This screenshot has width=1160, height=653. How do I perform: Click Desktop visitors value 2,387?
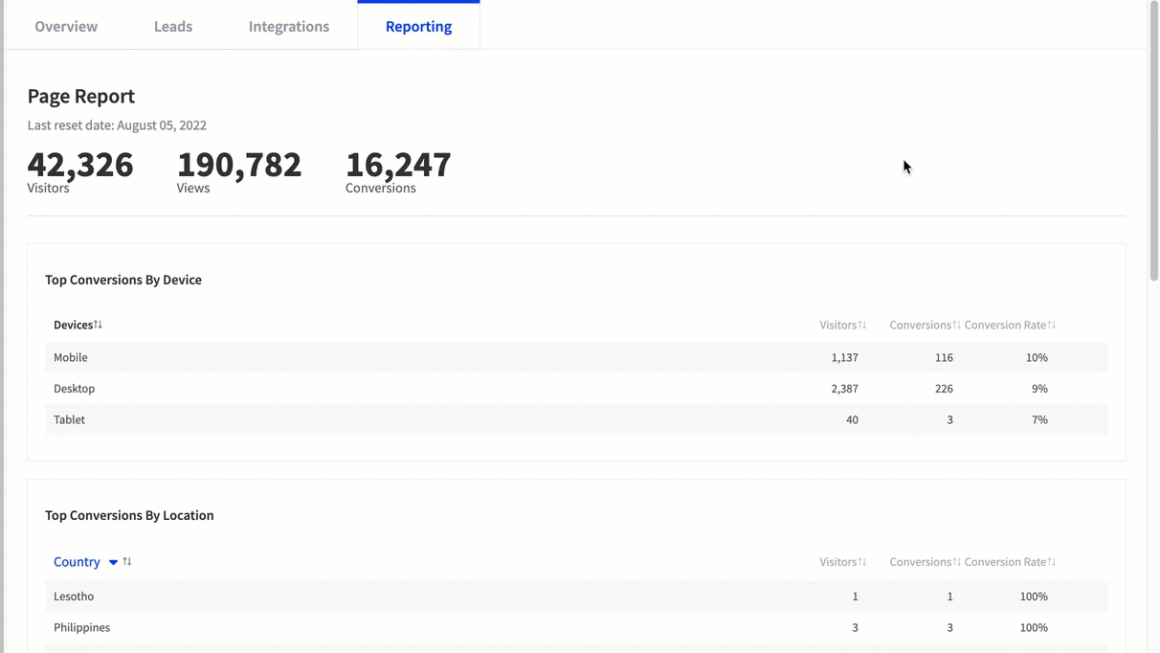pos(844,388)
